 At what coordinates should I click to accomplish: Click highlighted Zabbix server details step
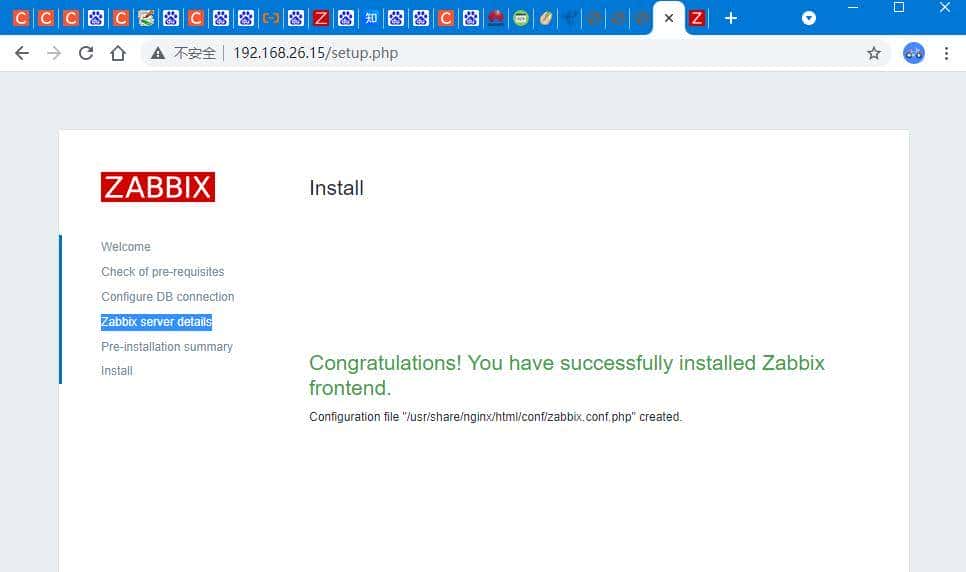pyautogui.click(x=156, y=322)
